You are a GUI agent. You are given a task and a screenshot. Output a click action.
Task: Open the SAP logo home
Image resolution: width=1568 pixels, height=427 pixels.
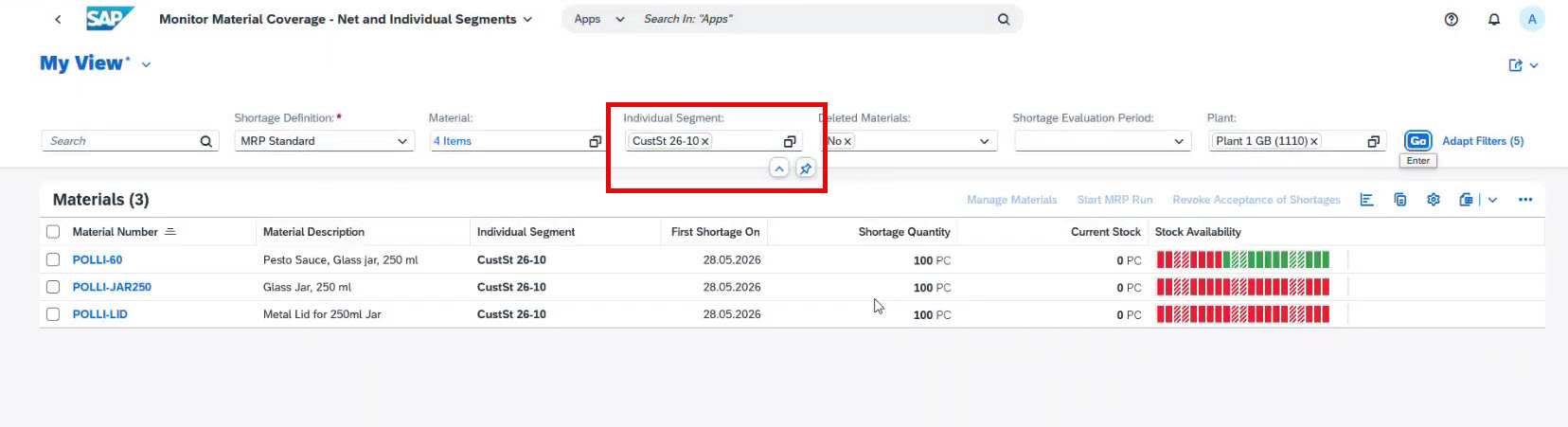110,19
